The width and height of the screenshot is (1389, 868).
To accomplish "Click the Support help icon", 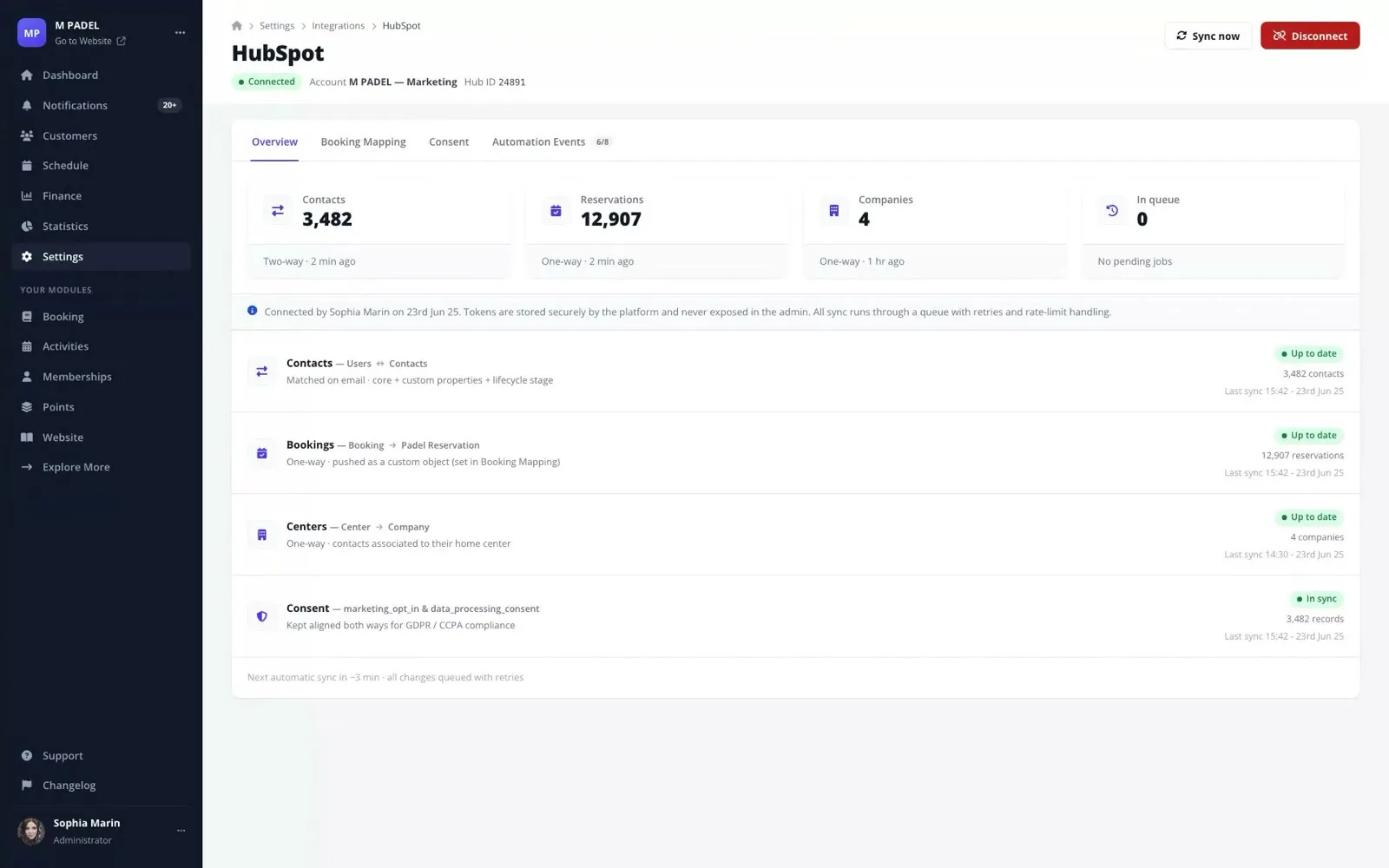I will [x=27, y=756].
